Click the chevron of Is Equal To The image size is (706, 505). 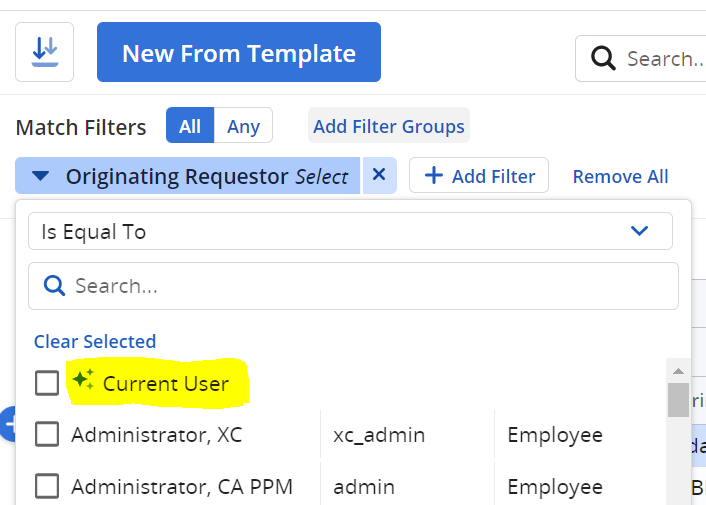(x=640, y=231)
